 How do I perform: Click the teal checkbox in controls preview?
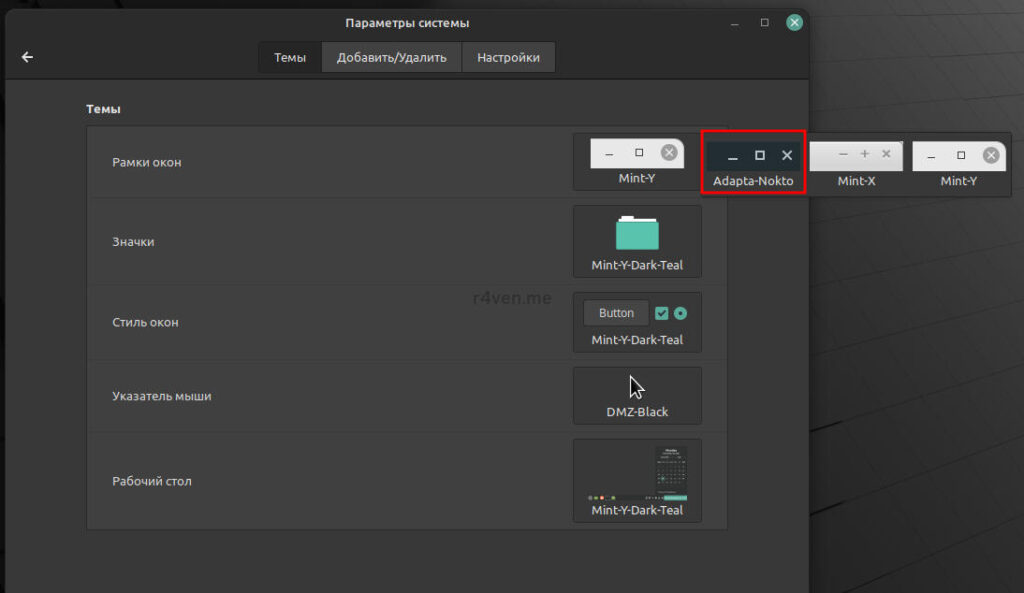[661, 313]
